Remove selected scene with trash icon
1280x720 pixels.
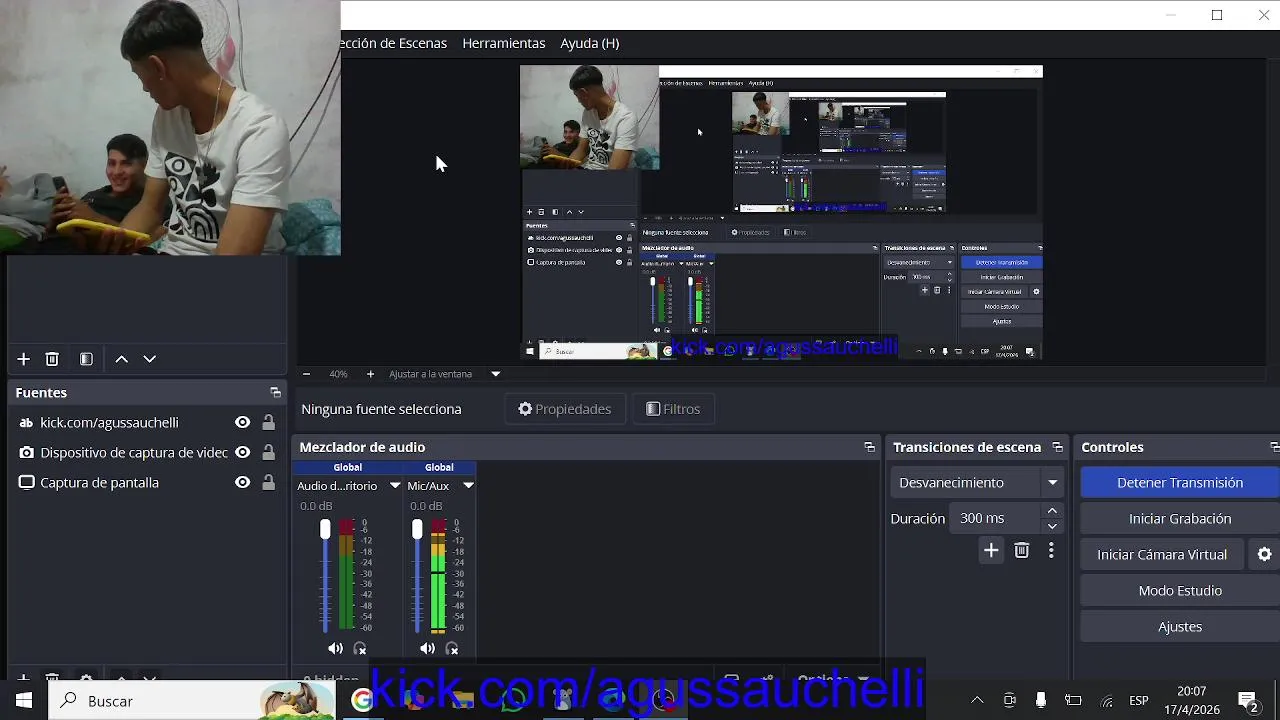pyautogui.click(x=52, y=359)
